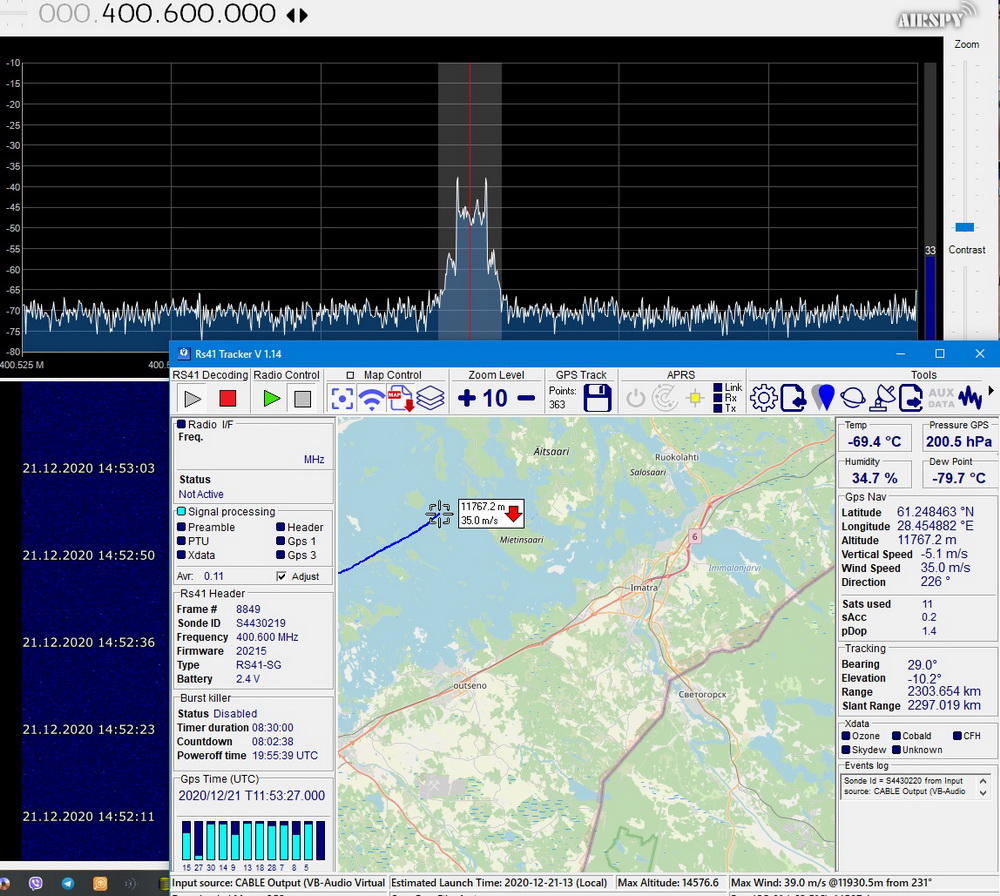Decrease map zoom level with minus
This screenshot has height=896, width=1000.
tap(526, 398)
